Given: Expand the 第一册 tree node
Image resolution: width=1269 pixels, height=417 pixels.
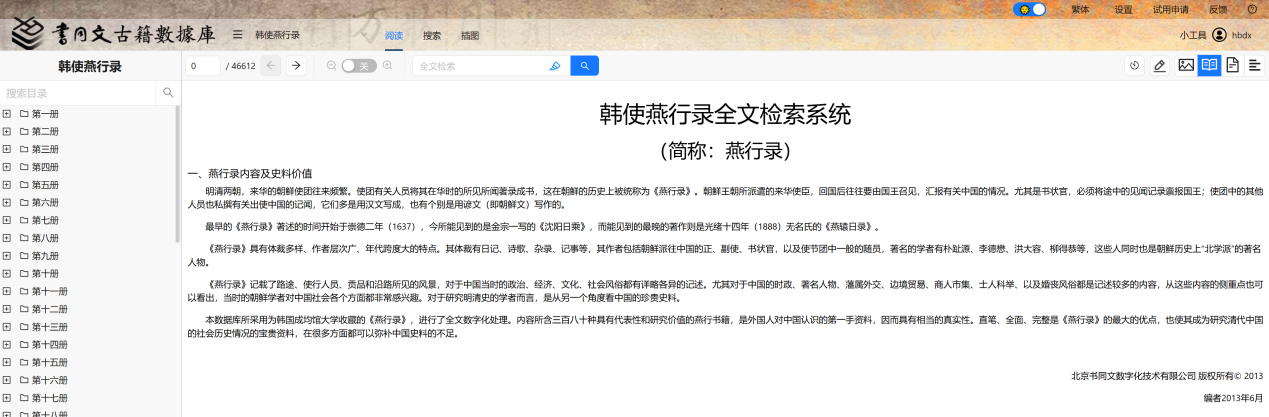Looking at the screenshot, I should (x=7, y=114).
